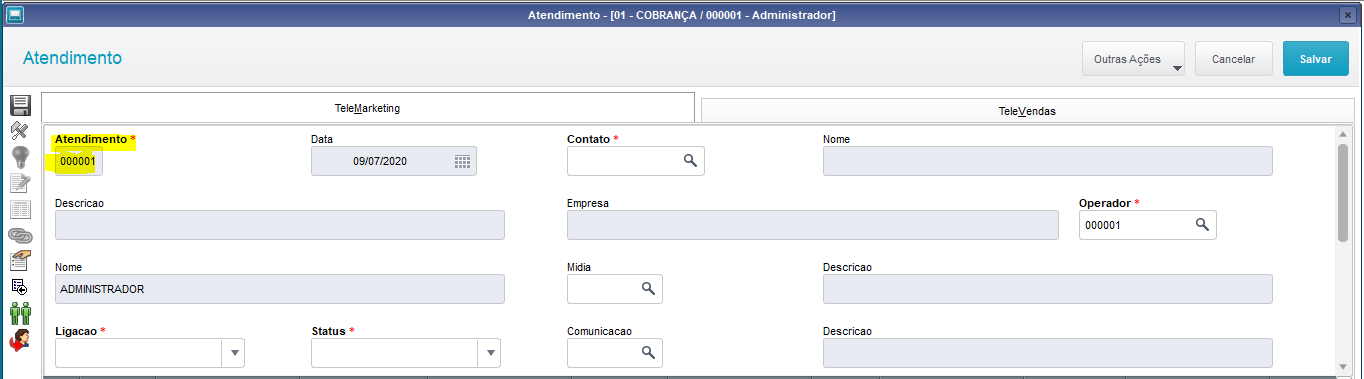Click the scrollbar up arrow
The height and width of the screenshot is (379, 1364).
coord(1342,134)
